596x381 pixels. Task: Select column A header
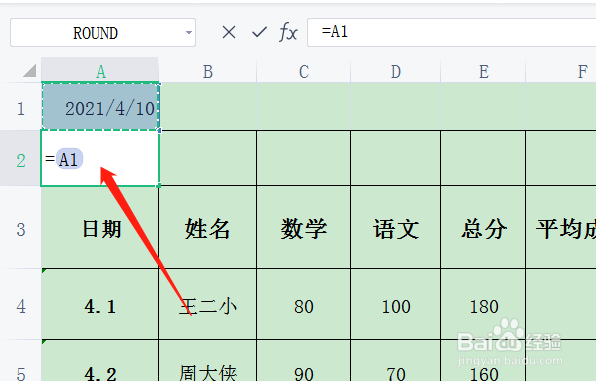100,71
